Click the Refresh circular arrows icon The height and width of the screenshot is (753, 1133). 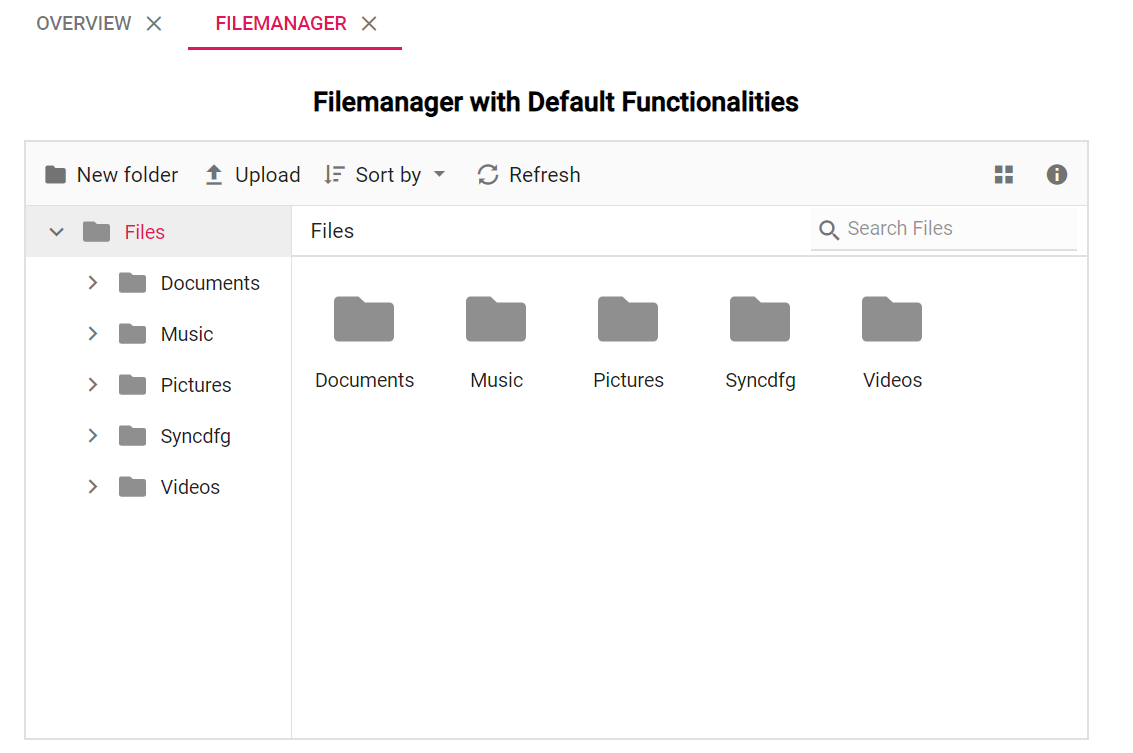point(488,175)
